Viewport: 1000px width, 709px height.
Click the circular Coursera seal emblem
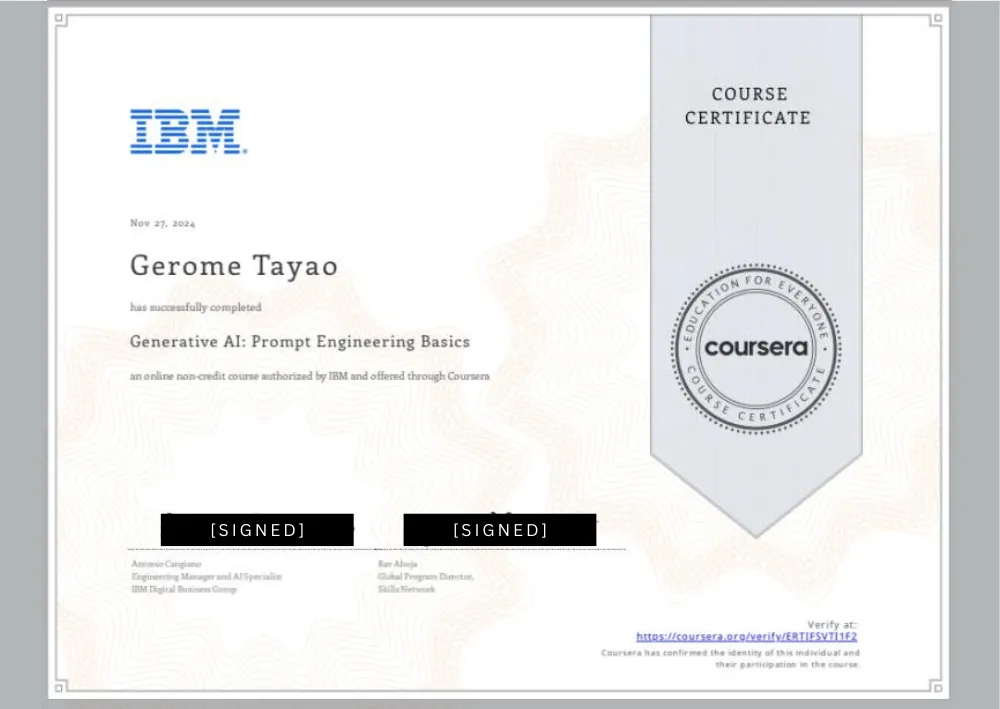[755, 348]
